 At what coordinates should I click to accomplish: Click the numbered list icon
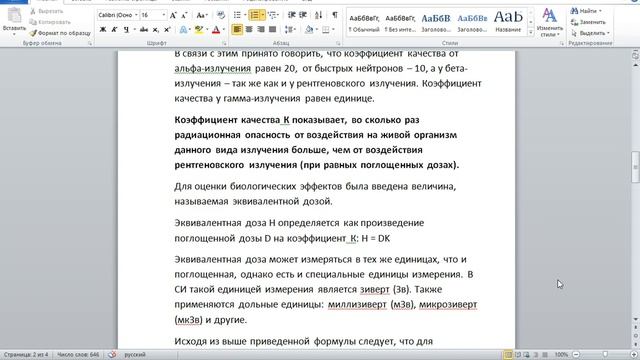(254, 15)
